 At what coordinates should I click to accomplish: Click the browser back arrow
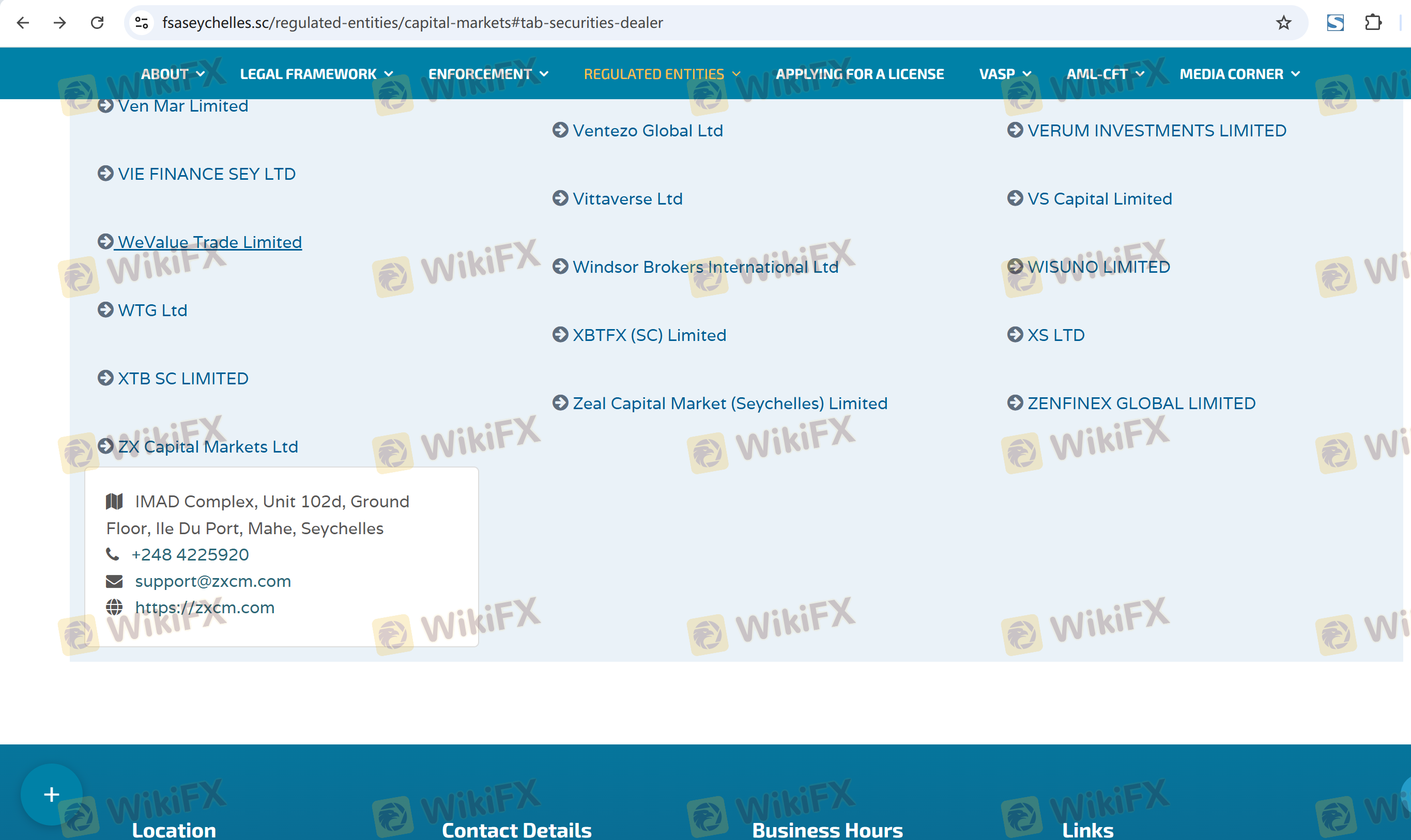[x=23, y=23]
